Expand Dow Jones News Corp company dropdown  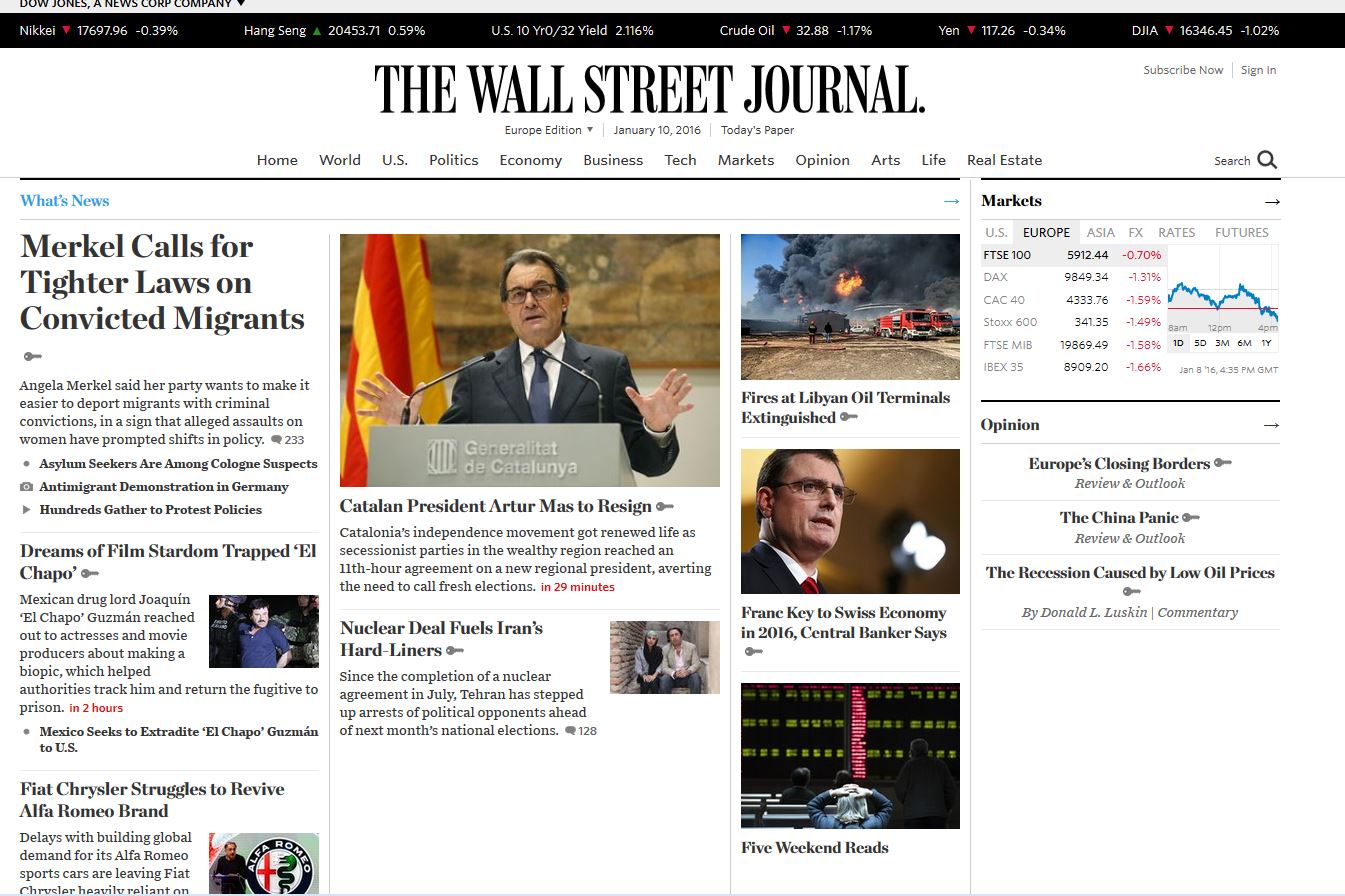241,4
